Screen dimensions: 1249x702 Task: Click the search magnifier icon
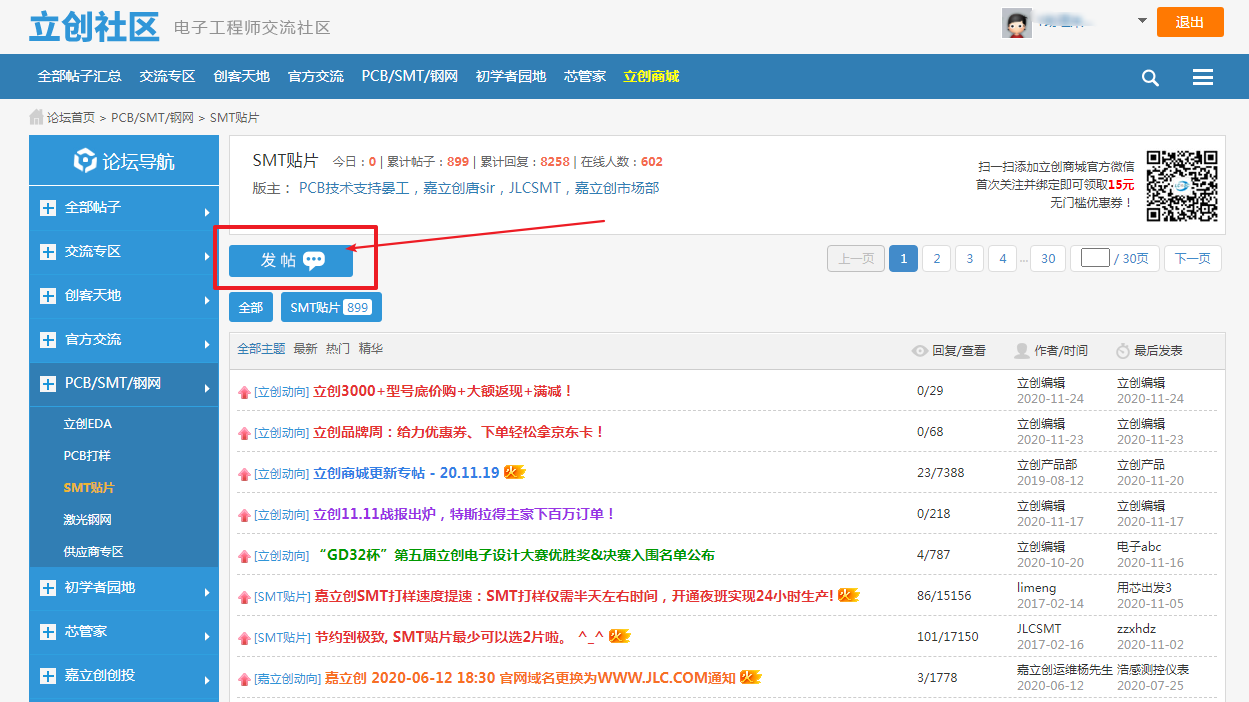1150,78
